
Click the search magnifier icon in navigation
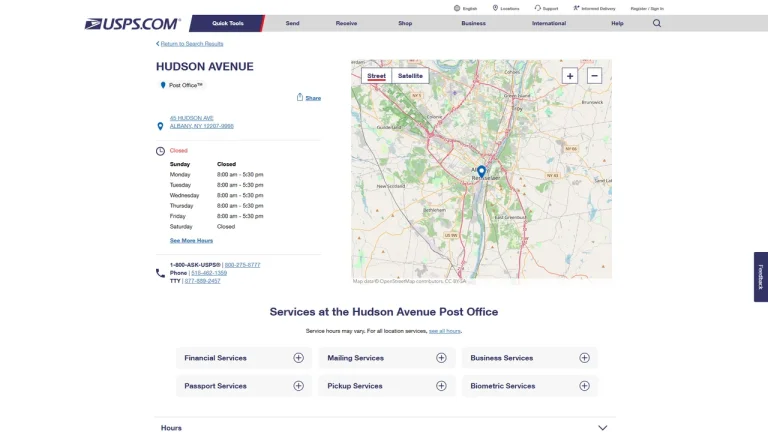tap(657, 23)
